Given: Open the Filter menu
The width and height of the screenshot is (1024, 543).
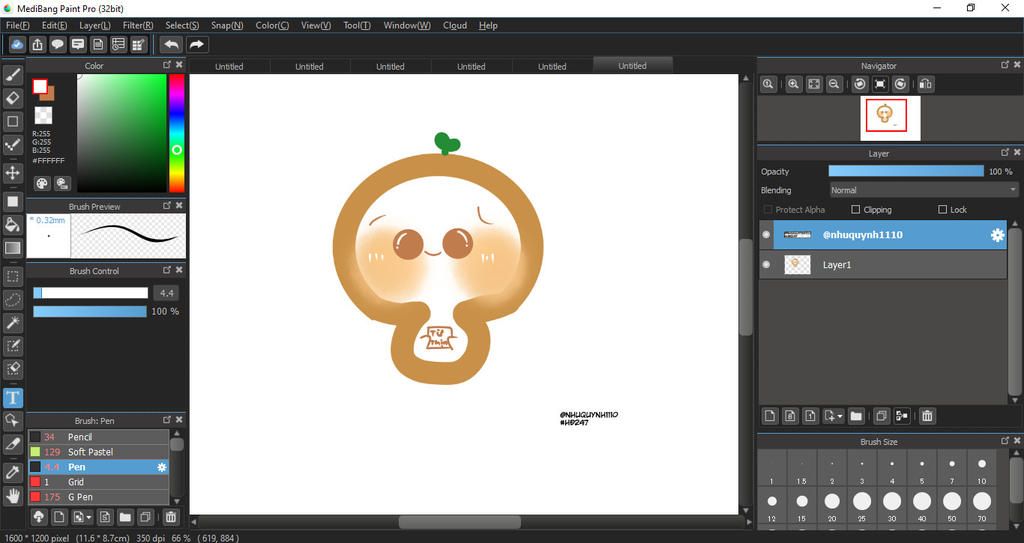Looking at the screenshot, I should [x=138, y=25].
